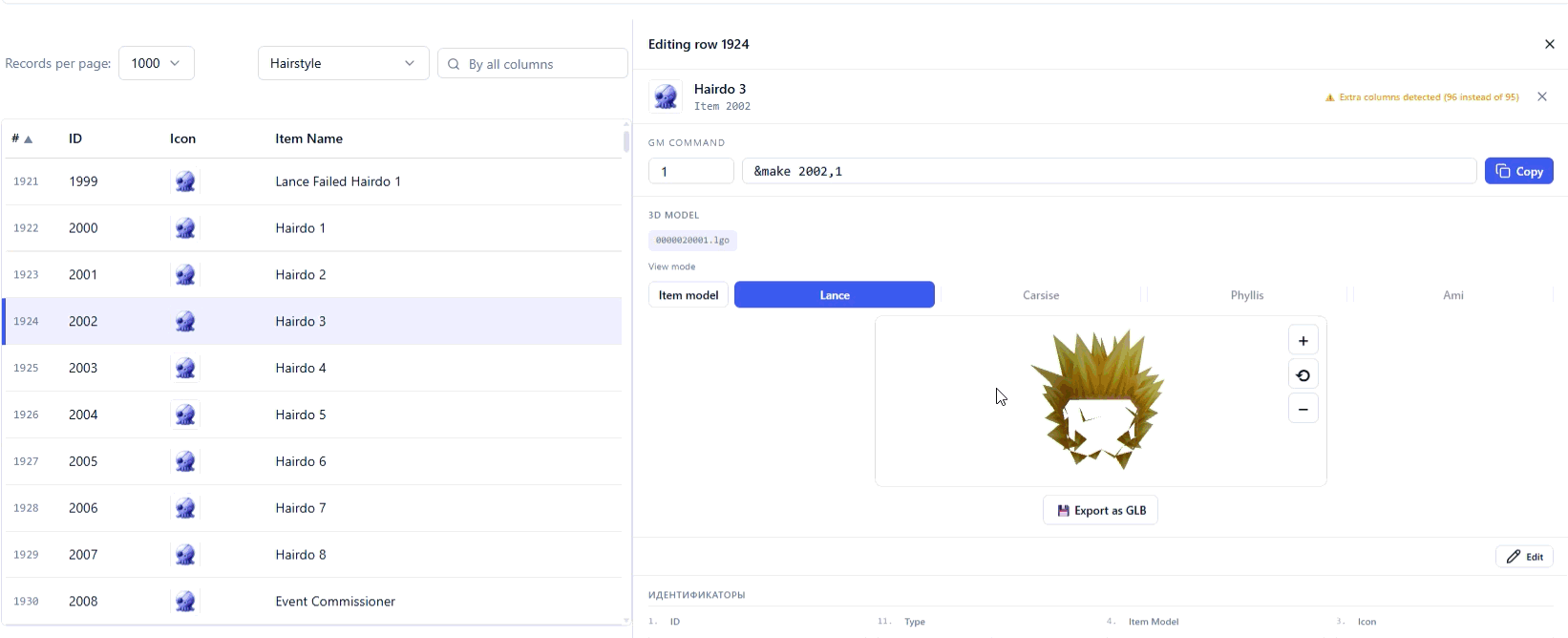Screen dimensions: 1568x638
Task: Reset the 3D model view rotation
Action: click(1303, 375)
